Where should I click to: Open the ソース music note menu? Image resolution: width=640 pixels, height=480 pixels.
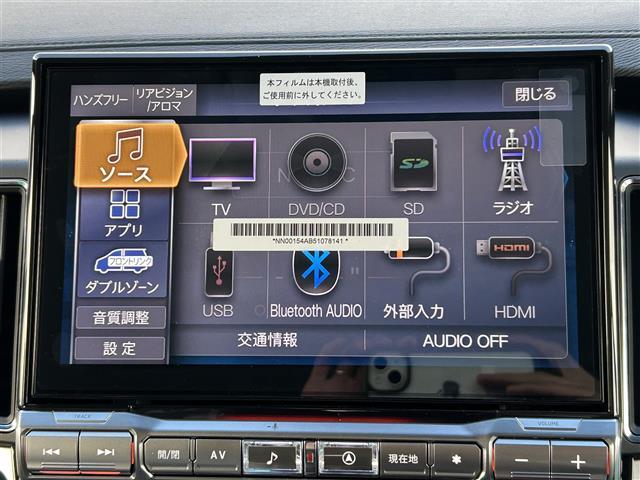click(x=129, y=155)
